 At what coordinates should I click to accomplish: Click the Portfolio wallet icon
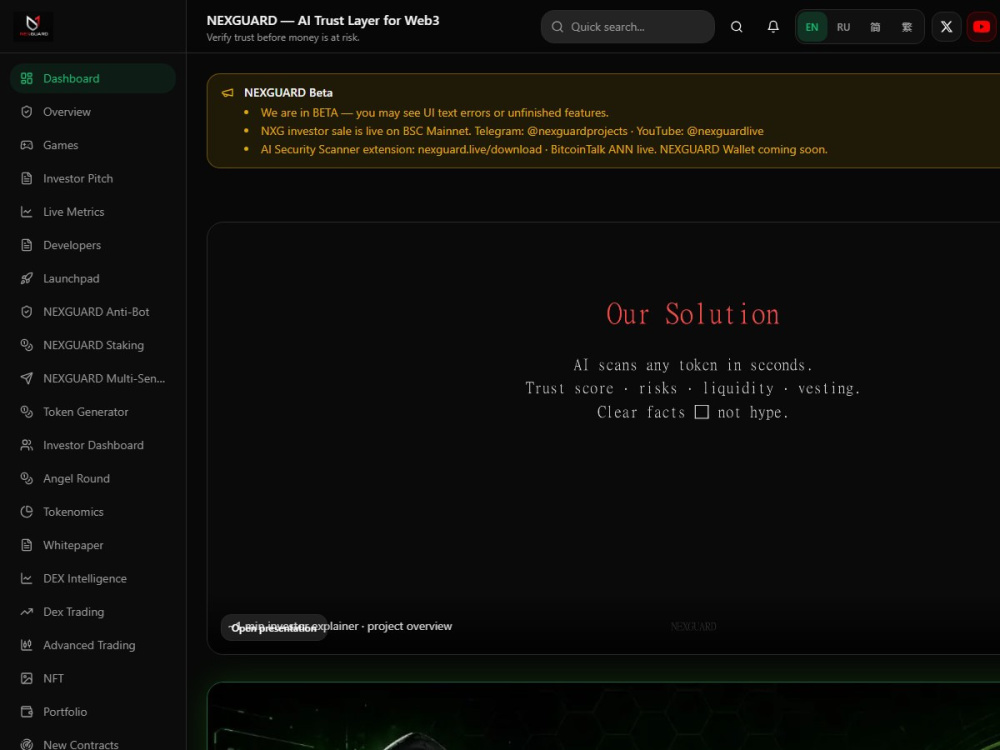pyautogui.click(x=26, y=712)
